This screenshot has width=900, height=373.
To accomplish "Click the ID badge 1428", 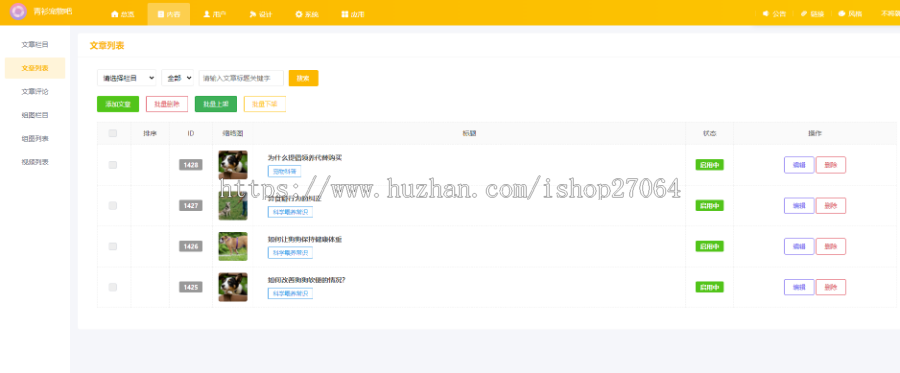I will (191, 165).
